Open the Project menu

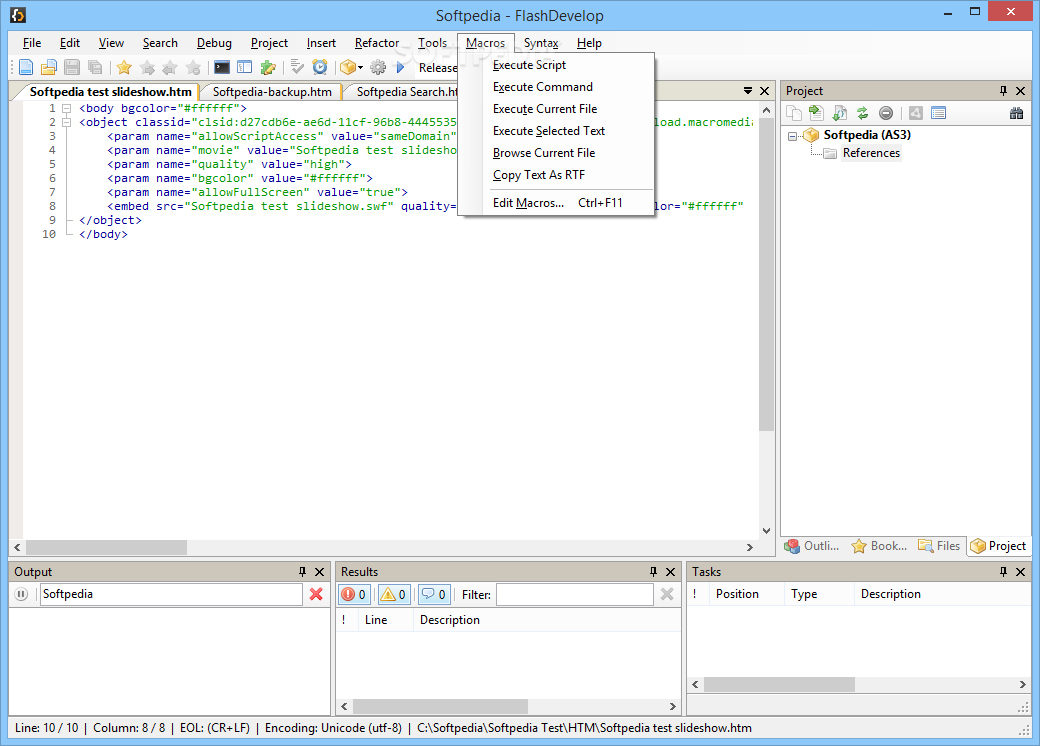click(269, 43)
